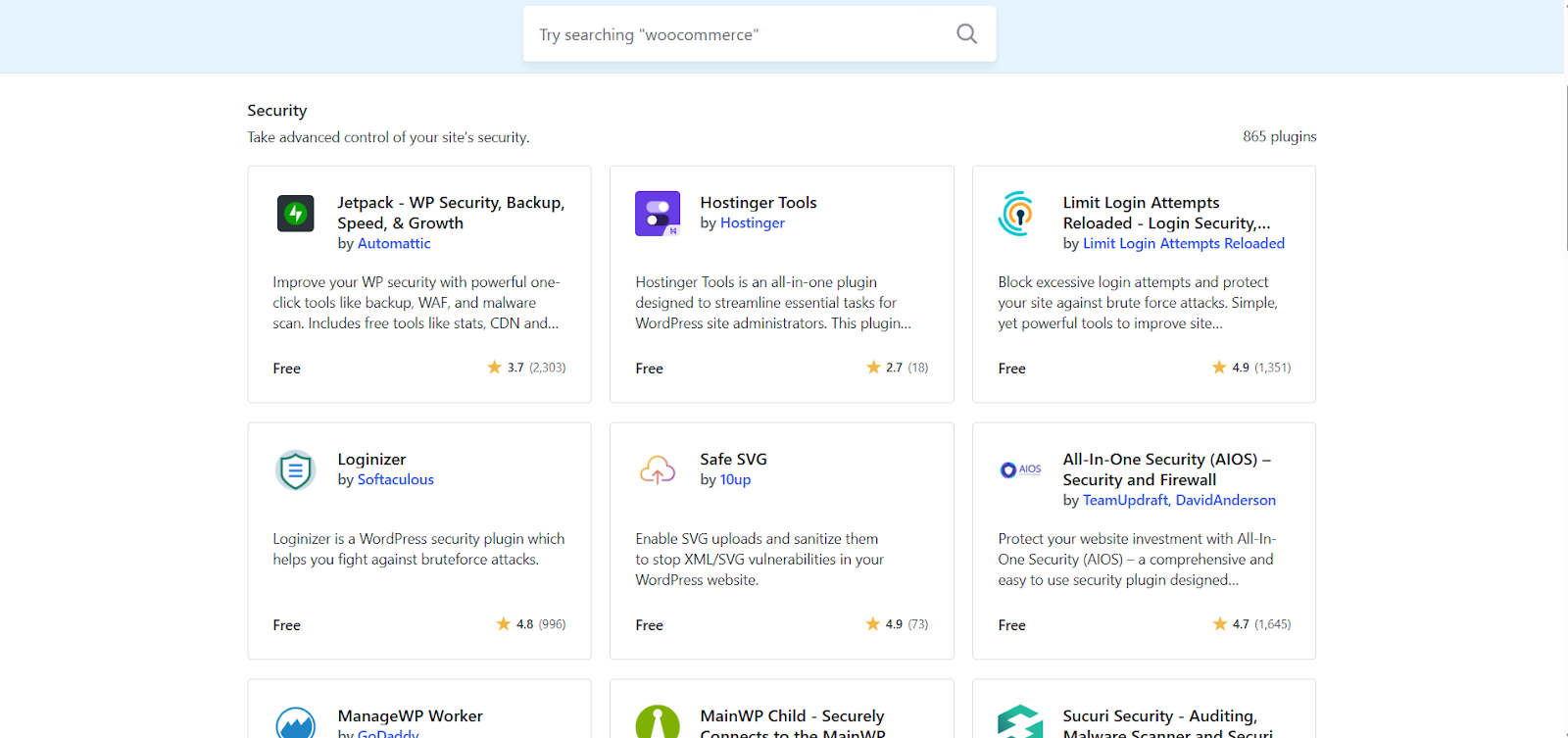This screenshot has height=738, width=1568.
Task: Visit the 10up author link
Action: 736,480
